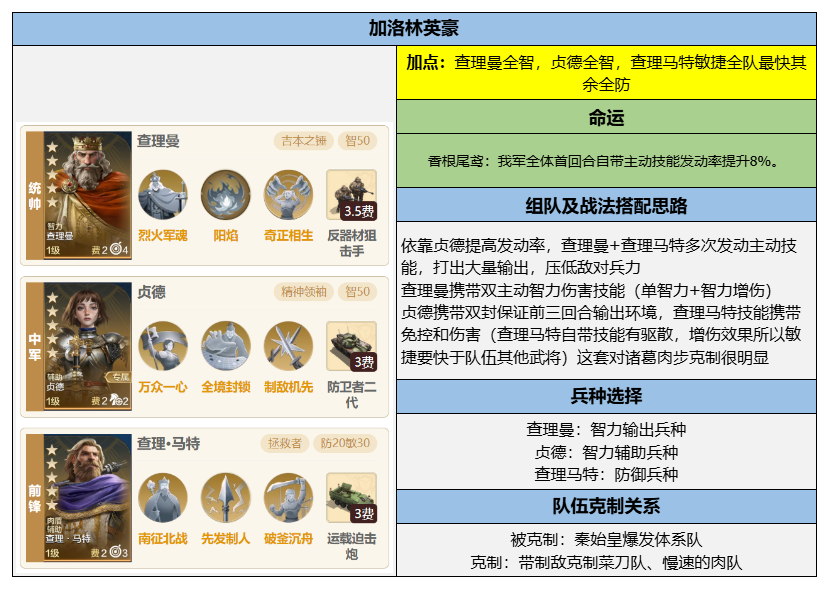Click the 兵种选择 section header
829x589 pixels.
606,396
